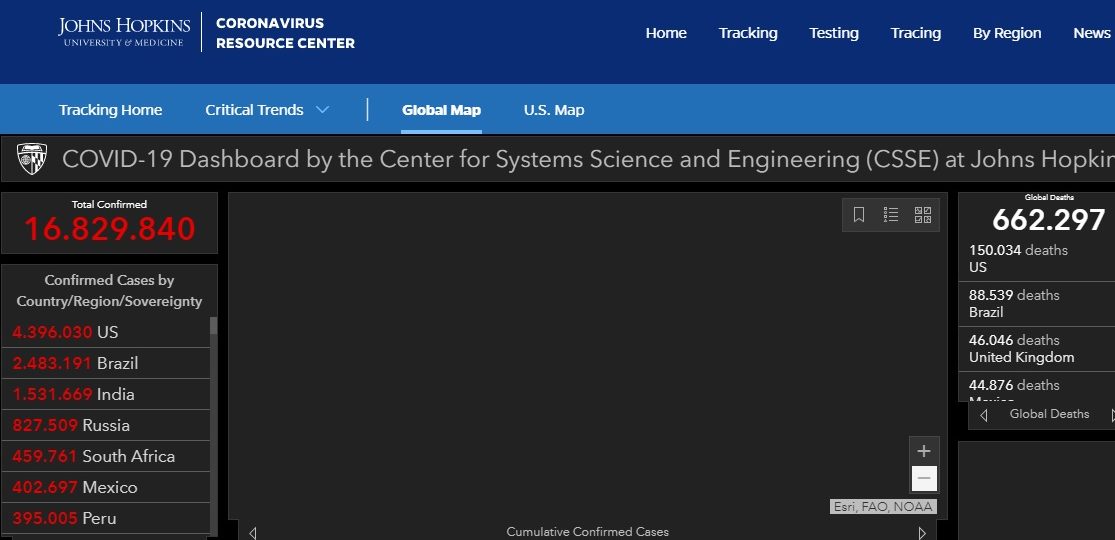The height and width of the screenshot is (540, 1115).
Task: Zoom in on map with plus button
Action: coord(924,451)
